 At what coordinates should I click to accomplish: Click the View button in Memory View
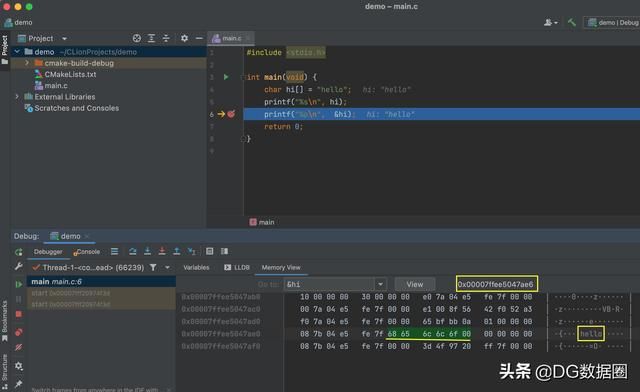point(415,284)
